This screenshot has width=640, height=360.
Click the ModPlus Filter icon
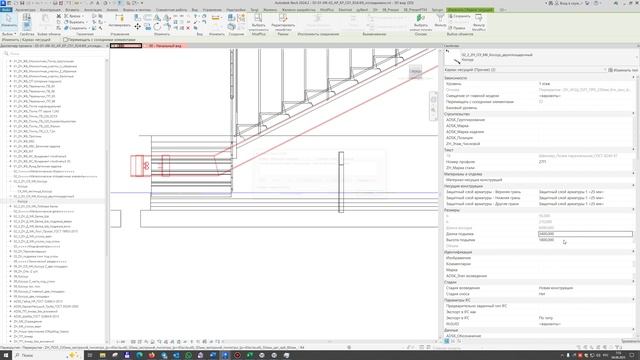click(478, 22)
